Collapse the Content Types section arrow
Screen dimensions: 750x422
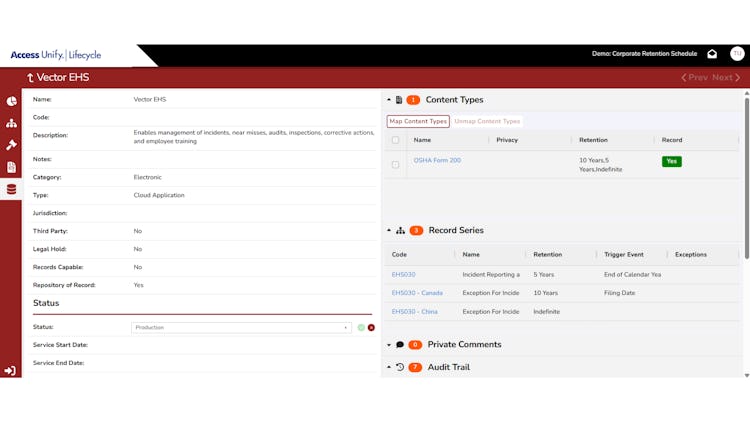click(x=389, y=100)
